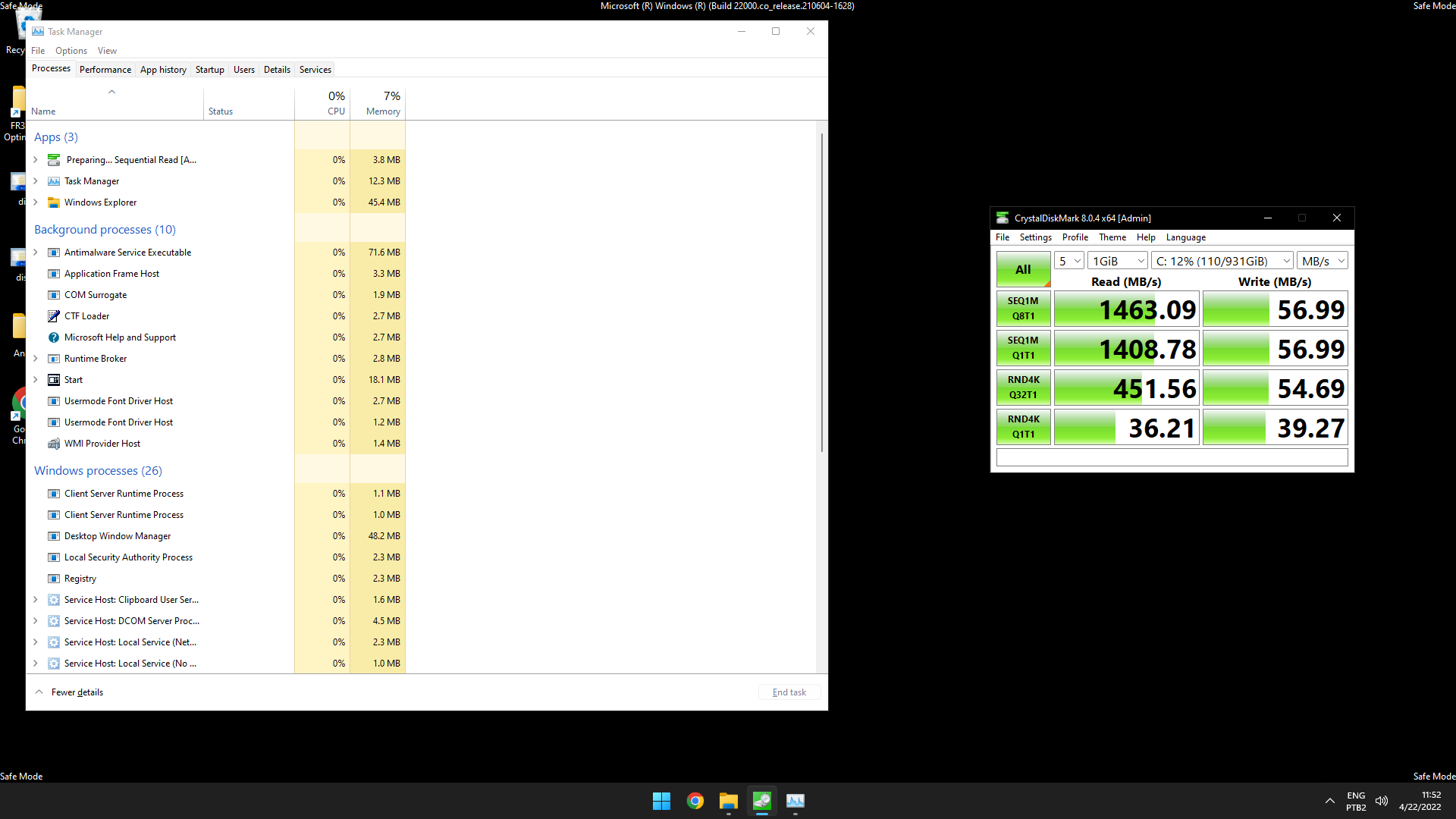
Task: Click the CrystalDiskMark icon in the Apps list
Action: click(54, 160)
